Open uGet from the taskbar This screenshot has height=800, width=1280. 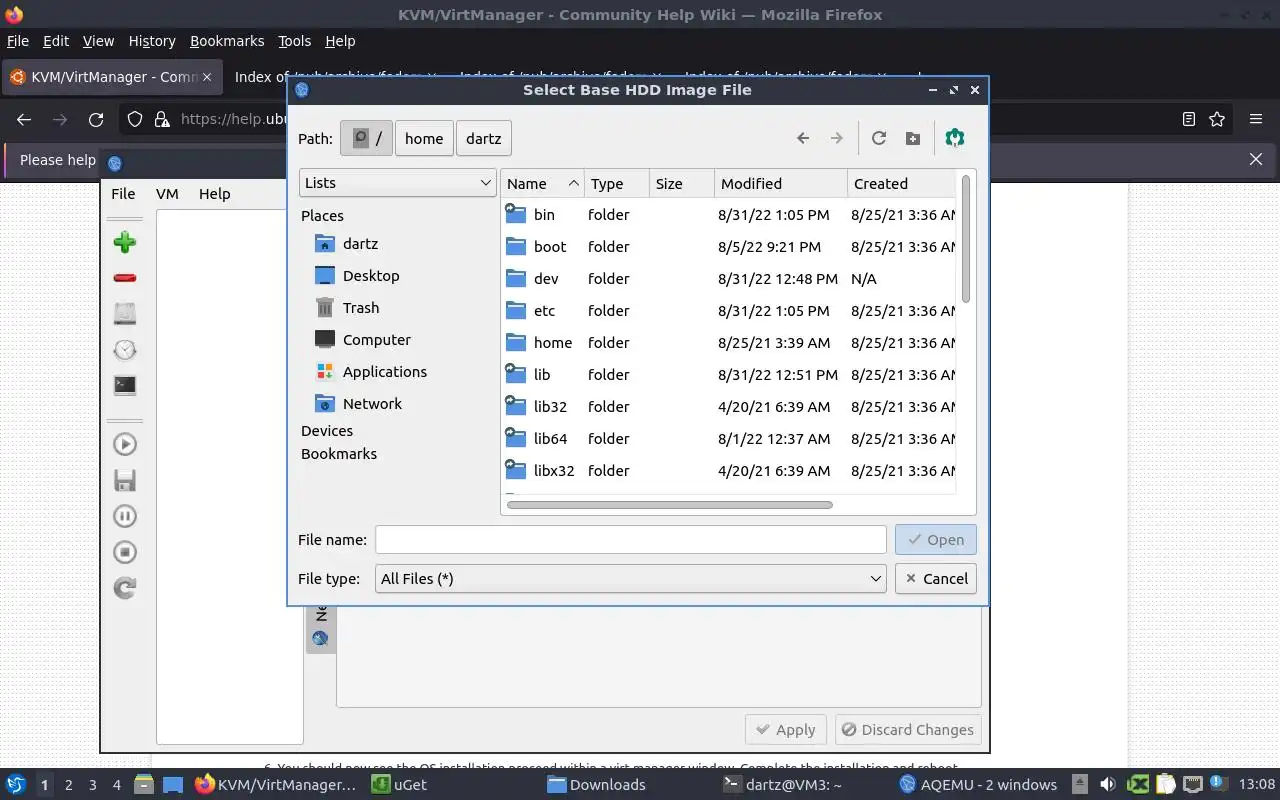(399, 784)
